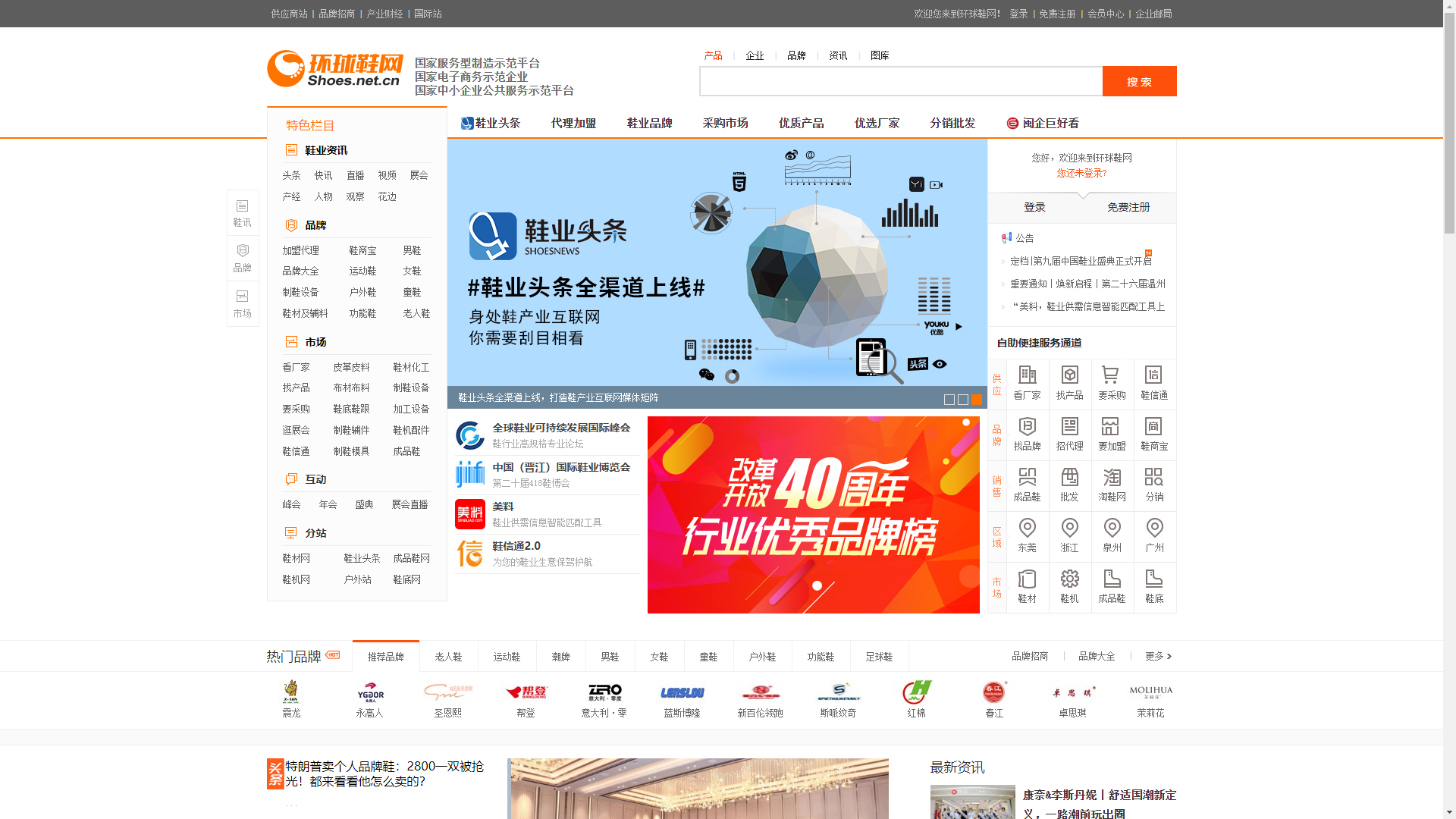Click the 泉州 location pin icon
1456x819 pixels.
[x=1112, y=529]
